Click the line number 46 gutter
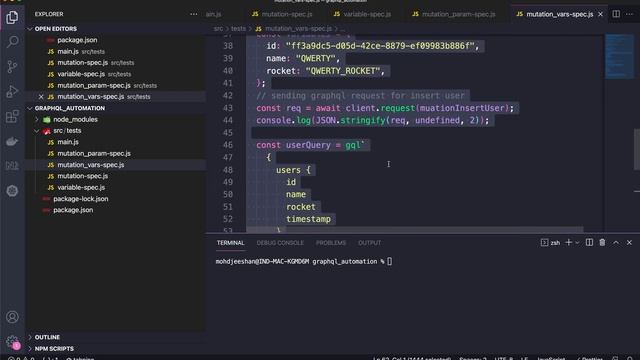 (228, 145)
